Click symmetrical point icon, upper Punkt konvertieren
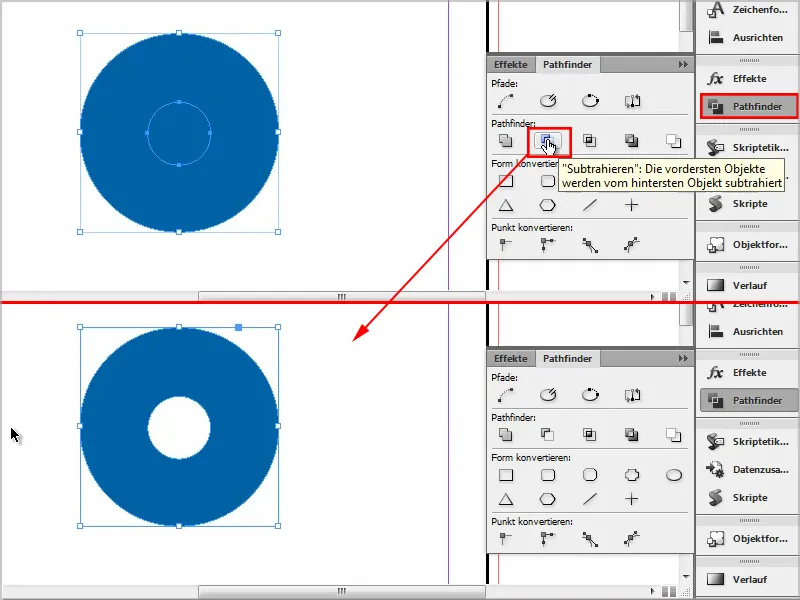The image size is (800, 600). point(632,245)
